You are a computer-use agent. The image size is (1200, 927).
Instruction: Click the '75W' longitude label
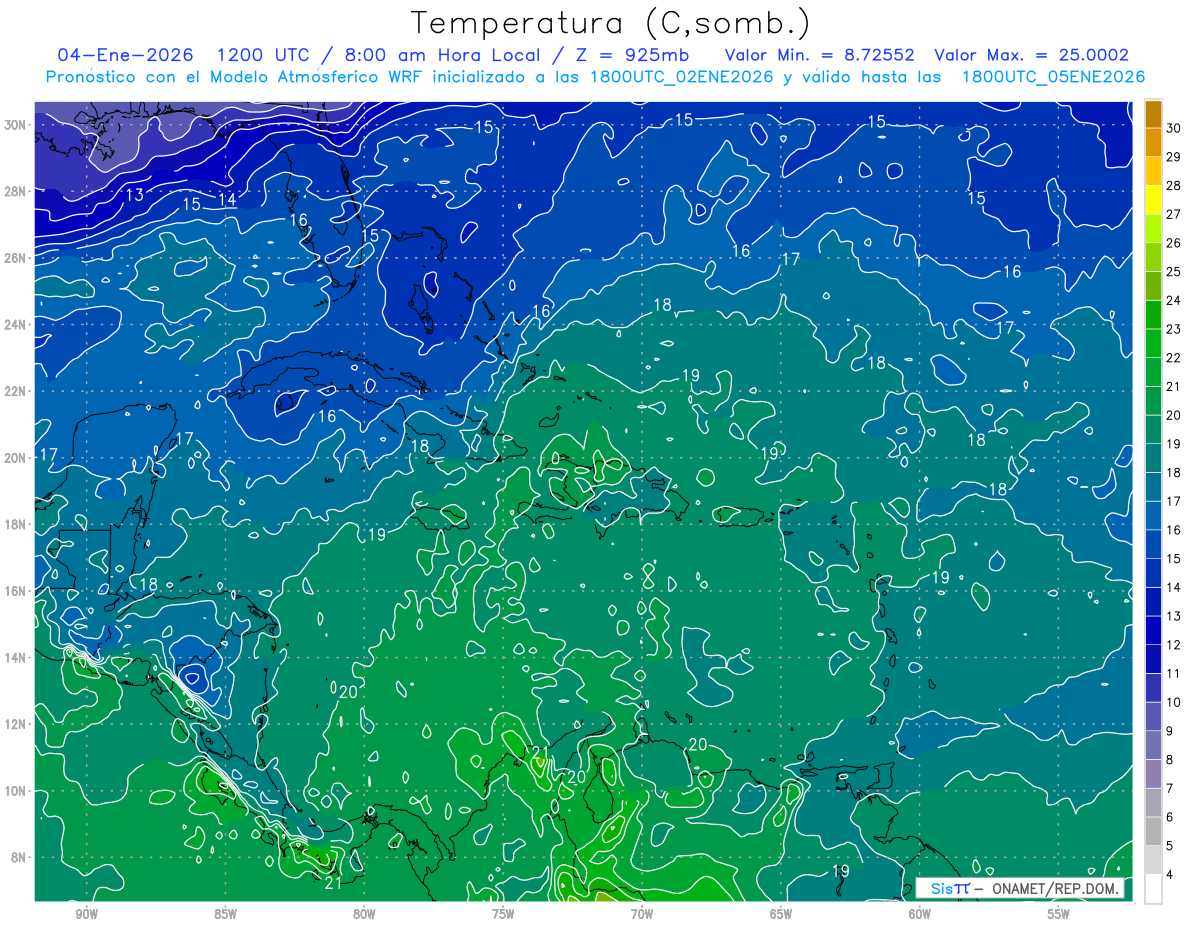[x=503, y=915]
